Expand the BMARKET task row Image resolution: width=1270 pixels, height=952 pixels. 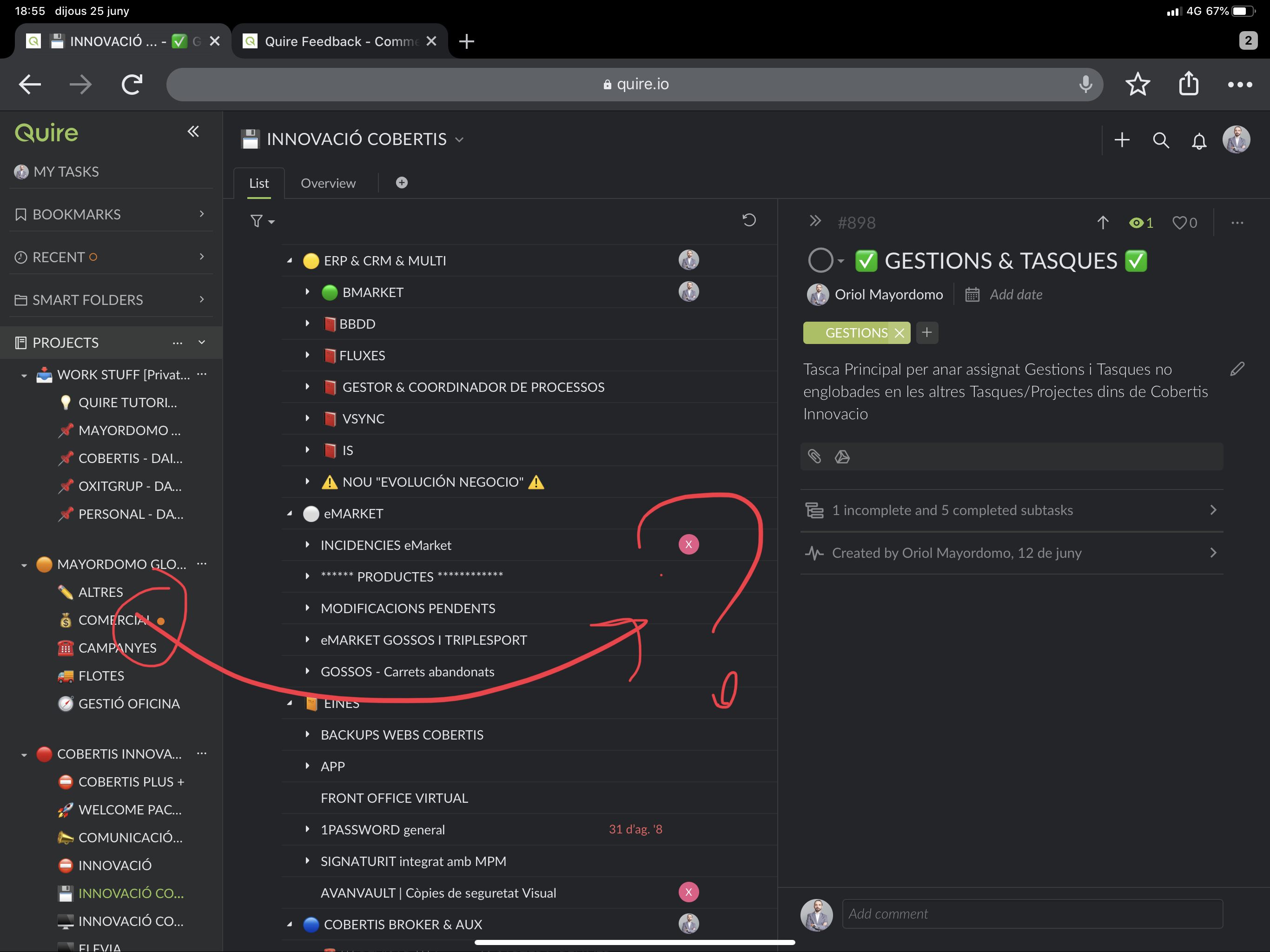(308, 291)
